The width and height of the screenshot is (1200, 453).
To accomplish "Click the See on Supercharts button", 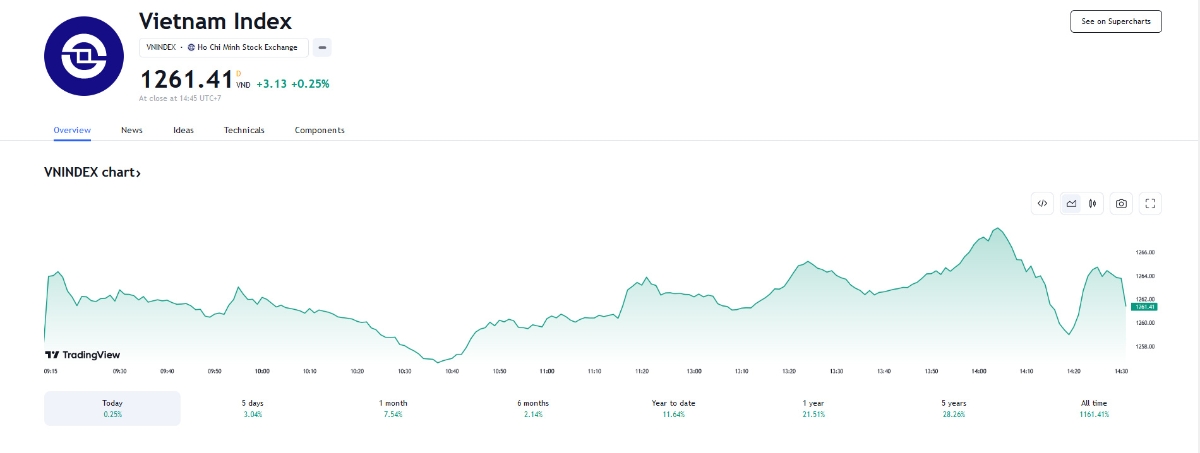I will [x=1115, y=21].
